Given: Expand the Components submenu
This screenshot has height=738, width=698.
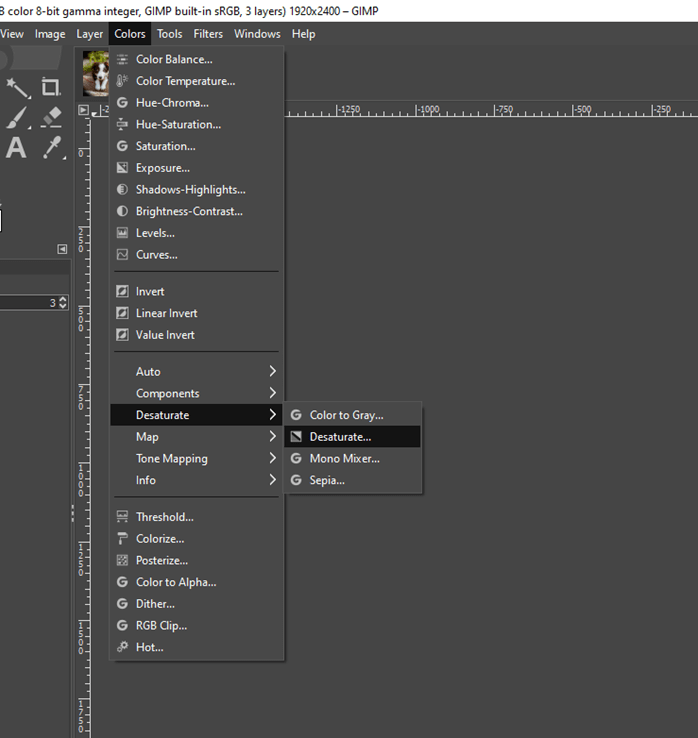Looking at the screenshot, I should 197,393.
